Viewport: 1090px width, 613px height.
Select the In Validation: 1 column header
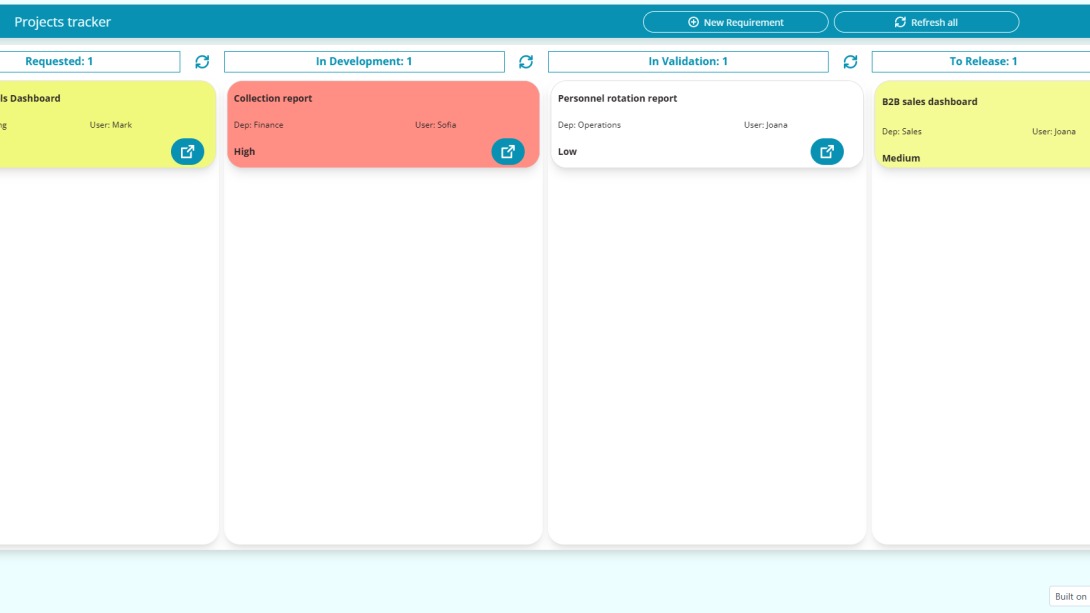[x=687, y=61]
